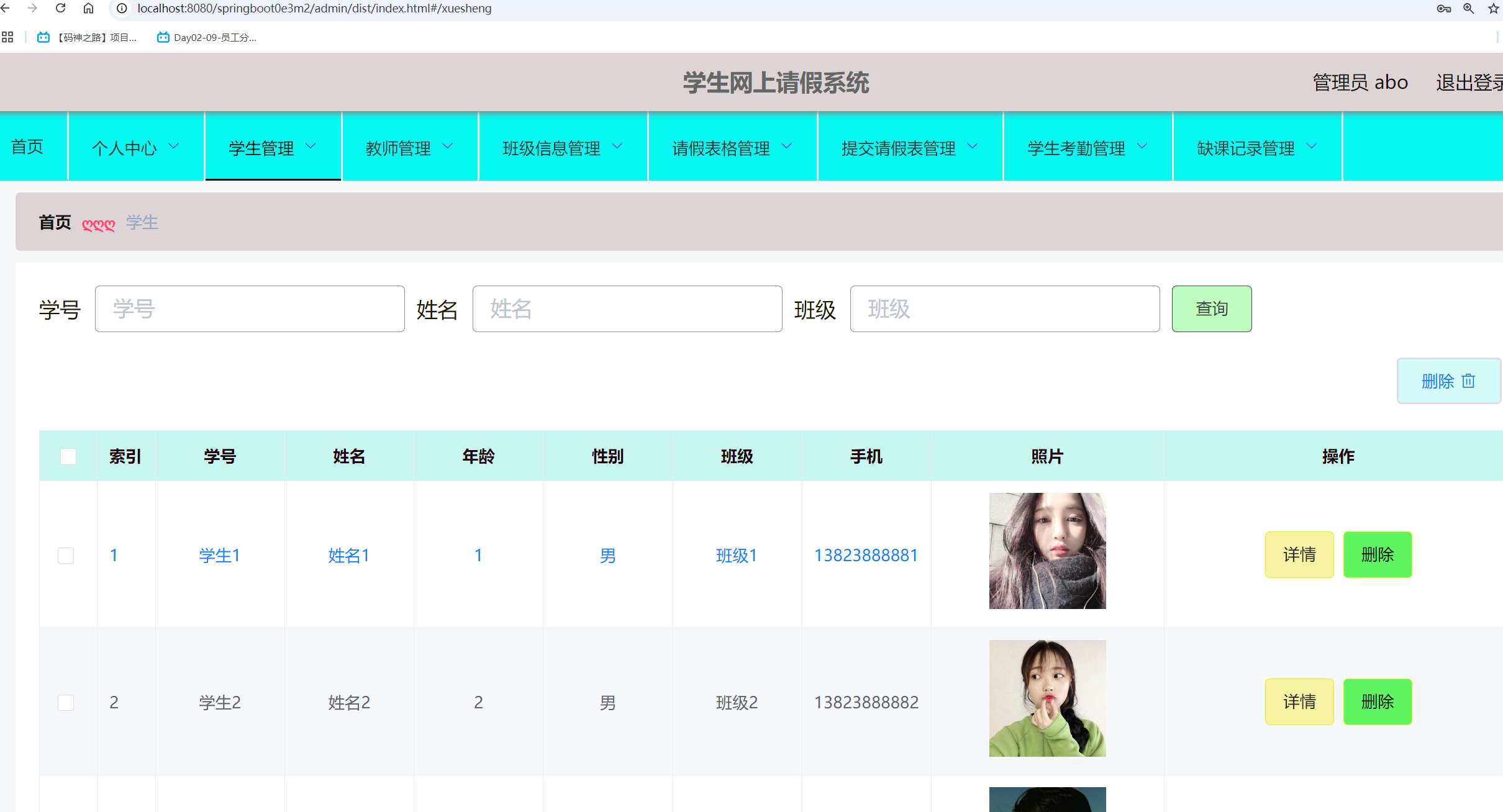The height and width of the screenshot is (812, 1503).
Task: Click the password key icon
Action: [x=1443, y=8]
